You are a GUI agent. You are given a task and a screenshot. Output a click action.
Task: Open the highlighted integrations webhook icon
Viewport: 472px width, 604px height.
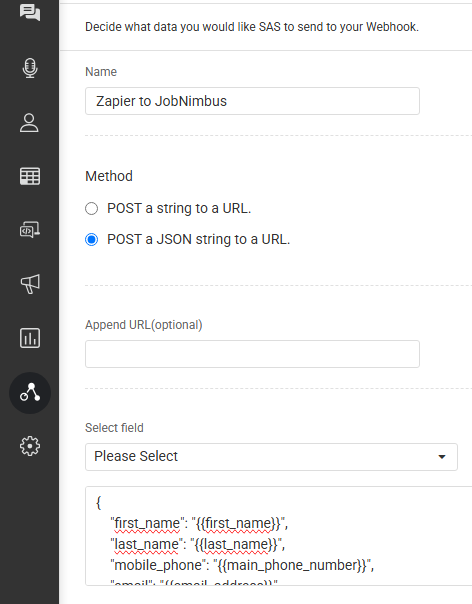pos(30,393)
